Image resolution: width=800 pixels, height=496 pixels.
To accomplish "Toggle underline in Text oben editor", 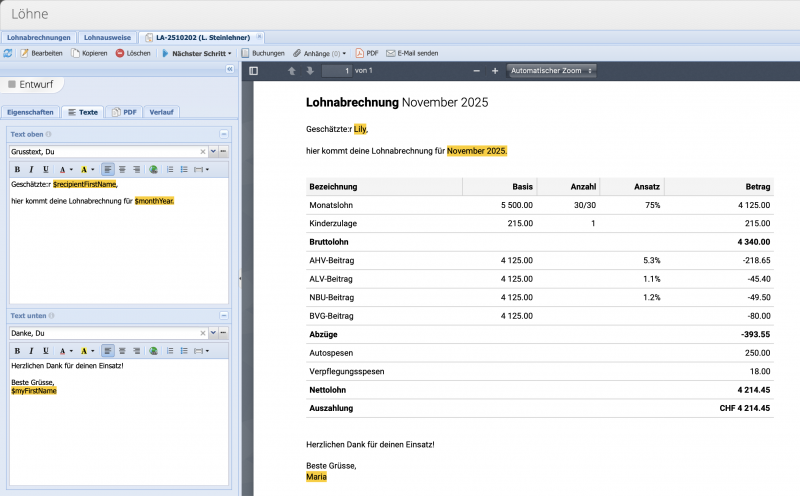I will click(45, 169).
